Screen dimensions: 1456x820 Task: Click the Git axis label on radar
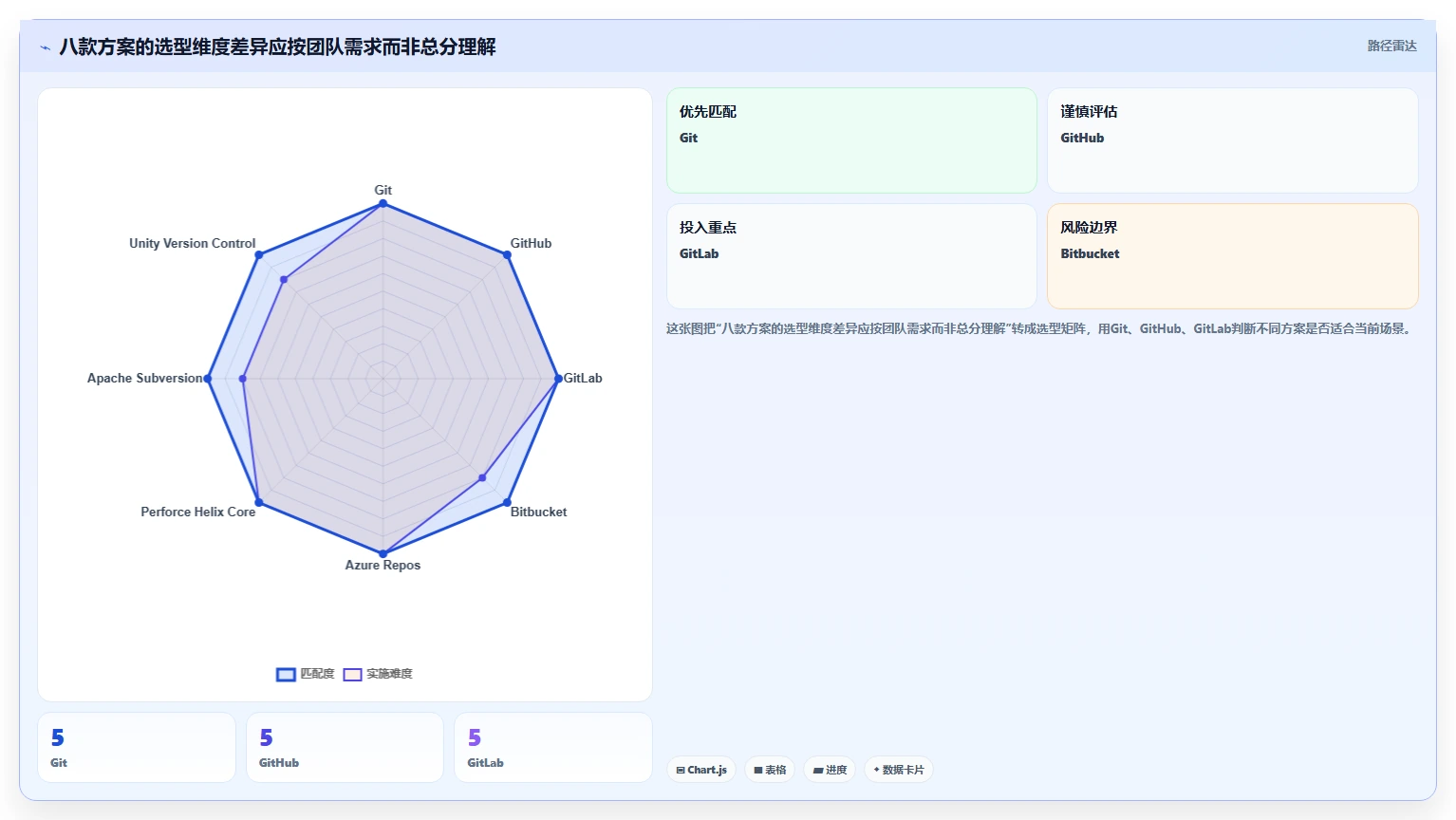click(383, 190)
